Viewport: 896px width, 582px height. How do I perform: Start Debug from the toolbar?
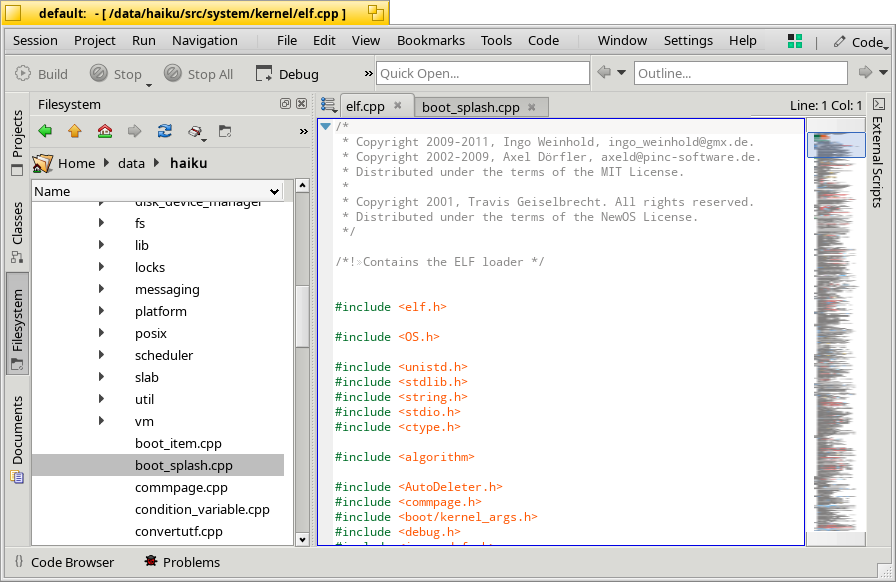click(x=287, y=74)
